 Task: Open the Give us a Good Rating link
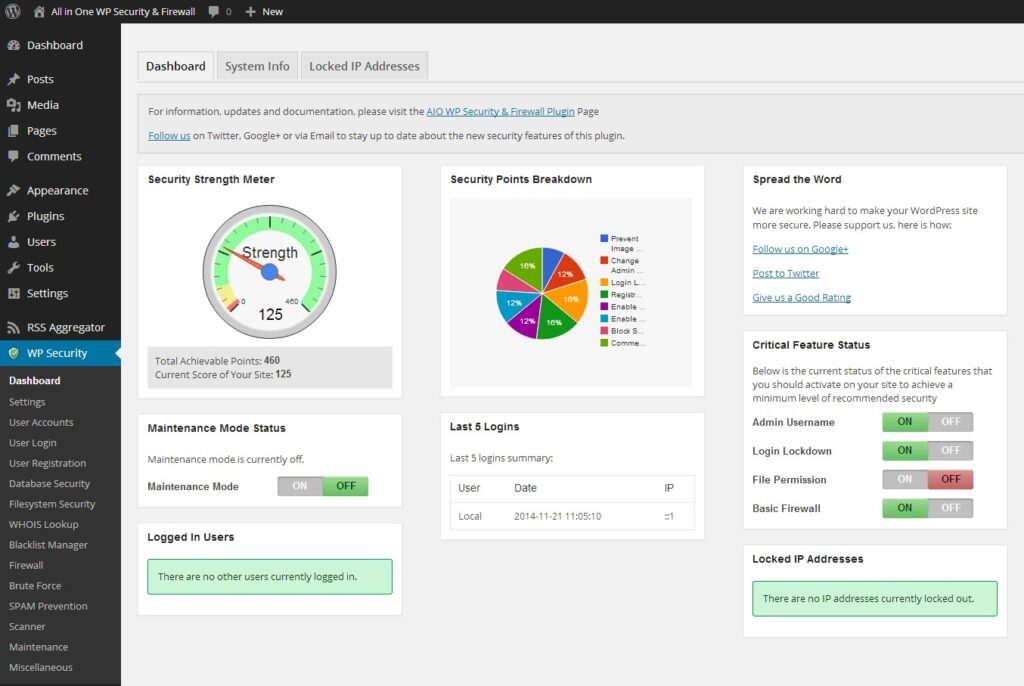(802, 297)
